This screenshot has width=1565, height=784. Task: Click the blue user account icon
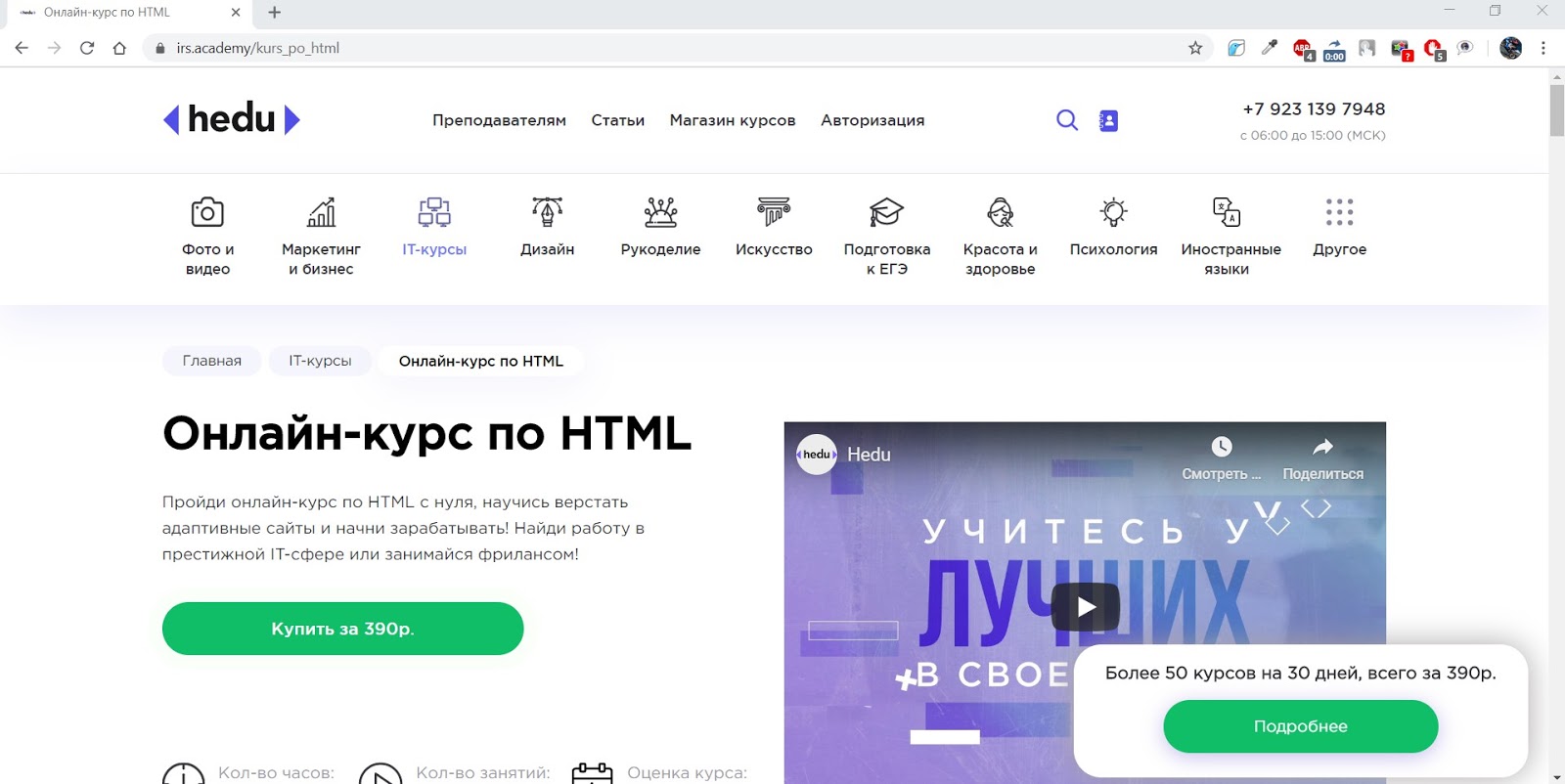1108,120
